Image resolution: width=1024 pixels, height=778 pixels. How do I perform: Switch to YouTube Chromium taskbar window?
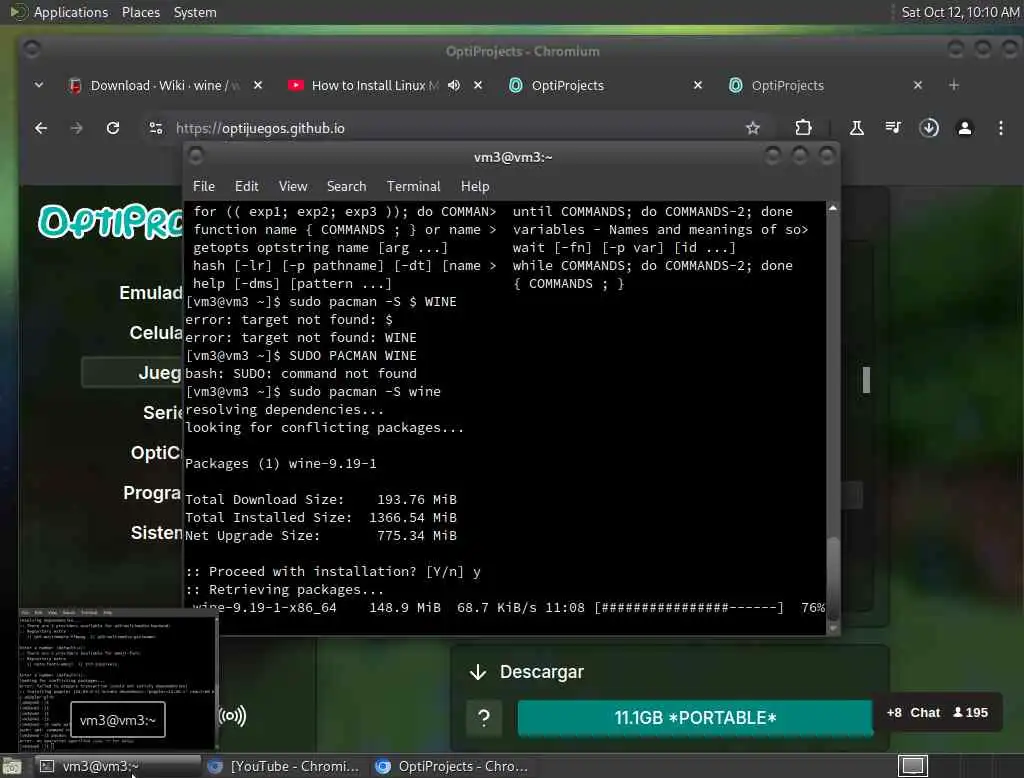(x=283, y=766)
